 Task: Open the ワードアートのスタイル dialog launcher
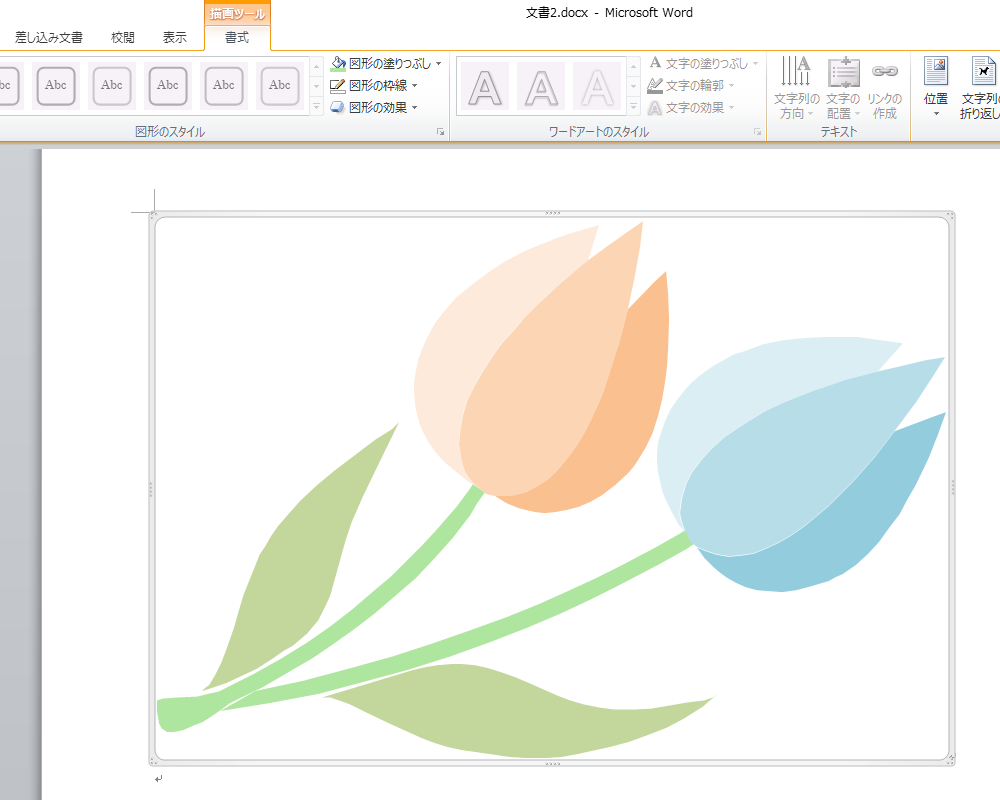click(x=757, y=132)
